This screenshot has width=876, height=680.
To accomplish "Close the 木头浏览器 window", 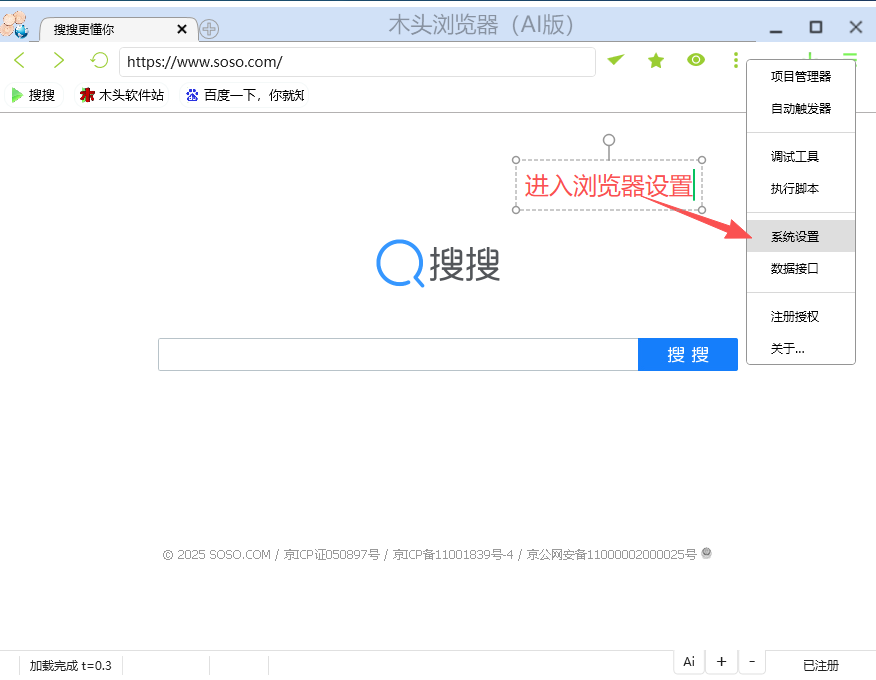I will pyautogui.click(x=855, y=27).
